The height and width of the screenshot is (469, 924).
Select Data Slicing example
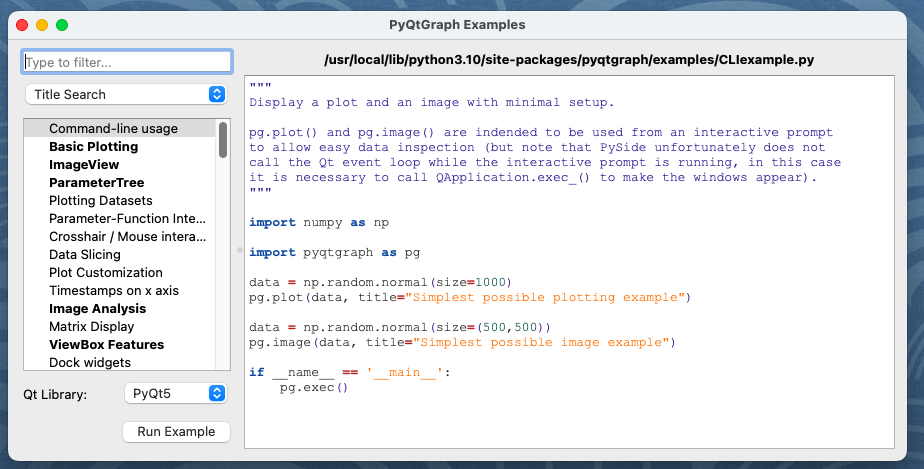(x=120, y=255)
